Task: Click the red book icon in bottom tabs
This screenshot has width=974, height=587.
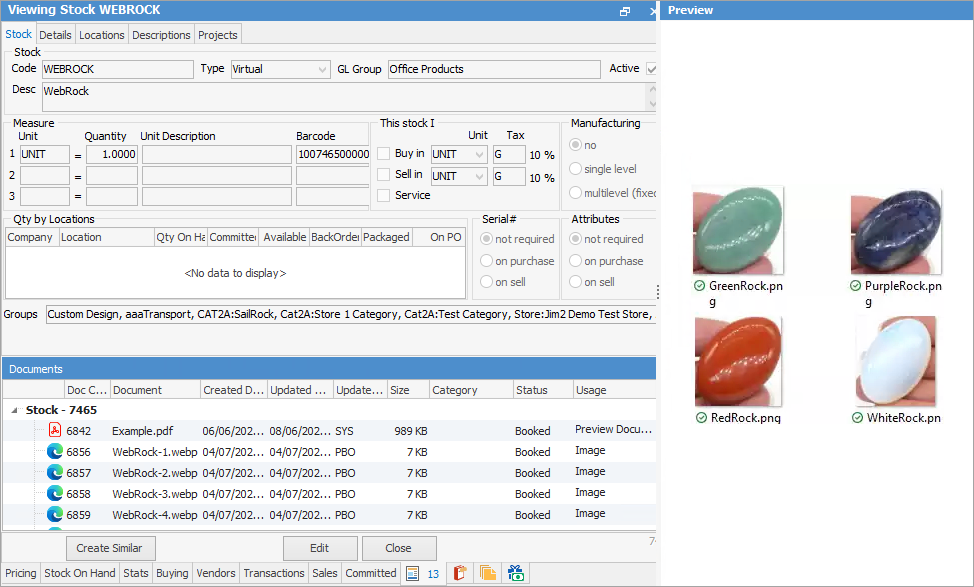Action: (460, 574)
